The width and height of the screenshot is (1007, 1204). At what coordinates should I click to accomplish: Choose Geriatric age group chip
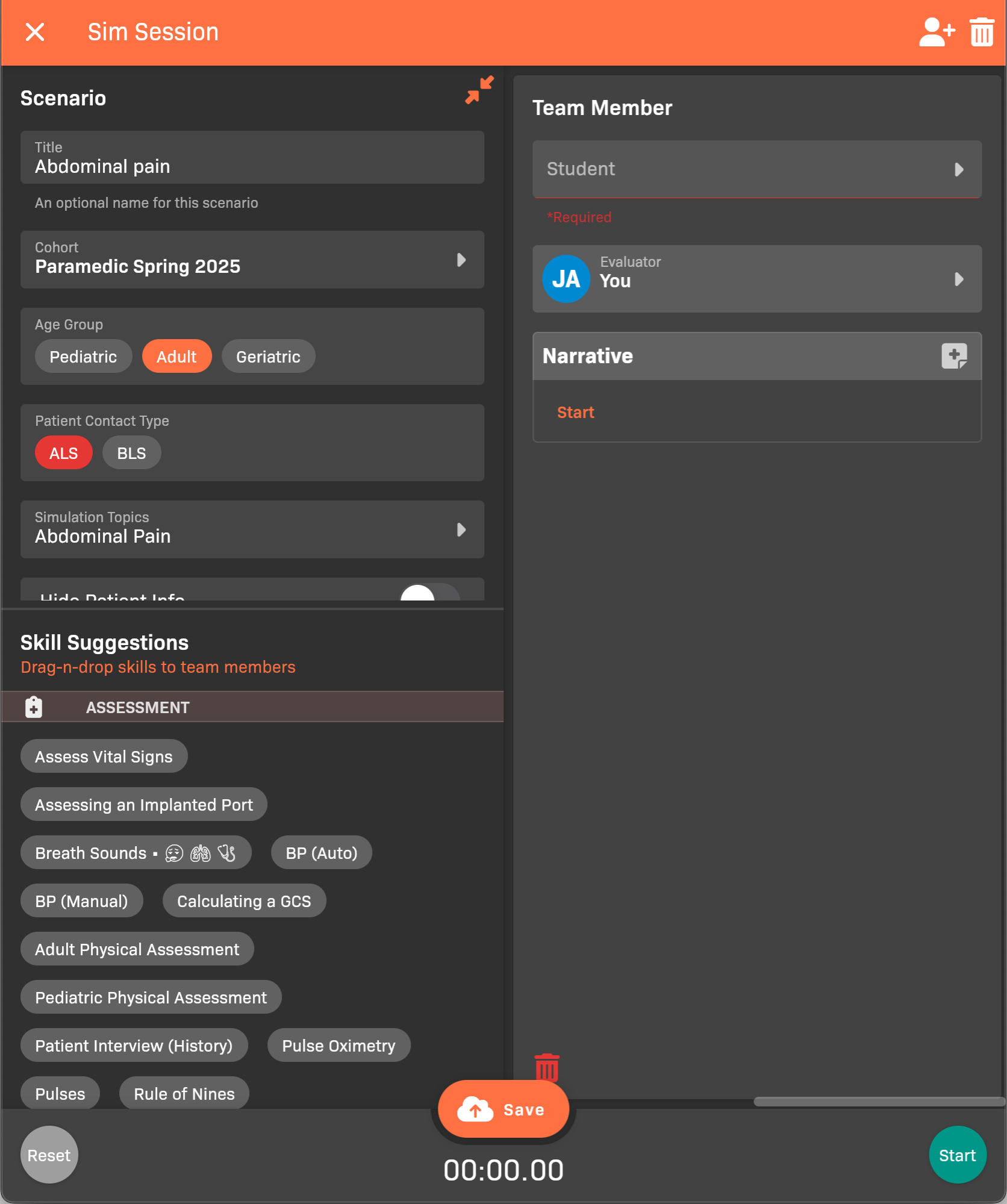coord(268,357)
